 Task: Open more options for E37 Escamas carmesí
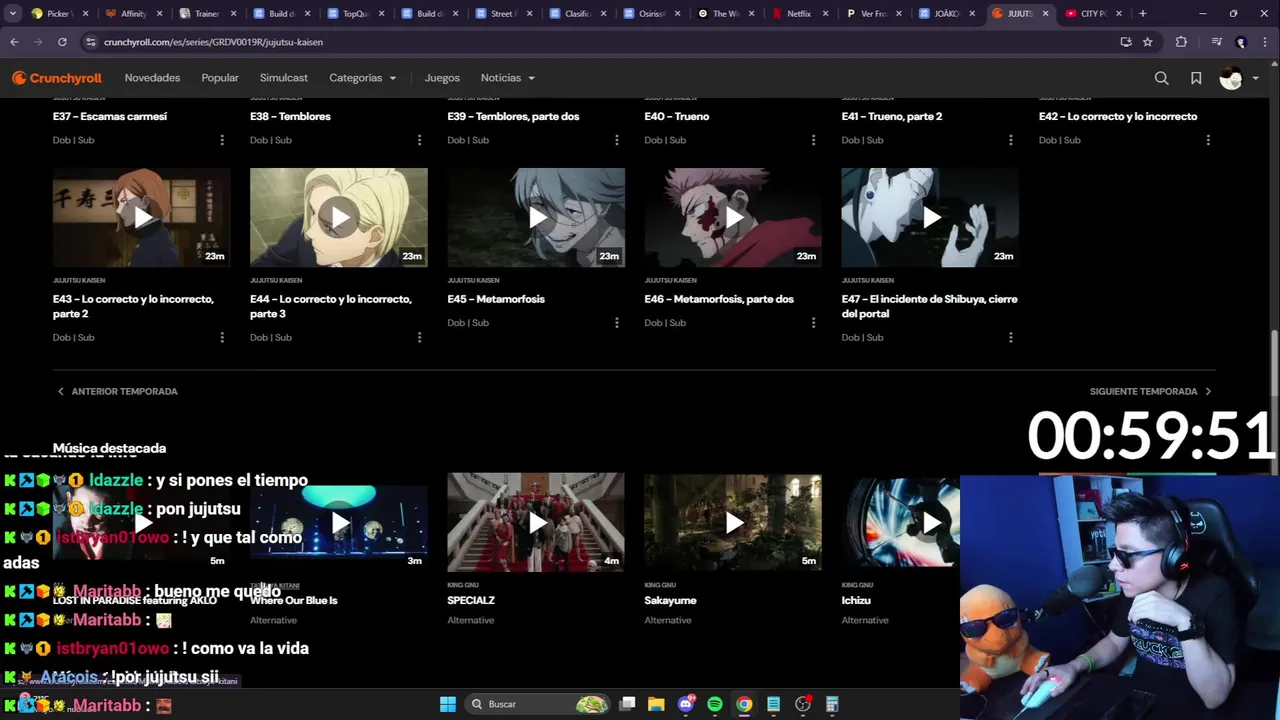222,140
